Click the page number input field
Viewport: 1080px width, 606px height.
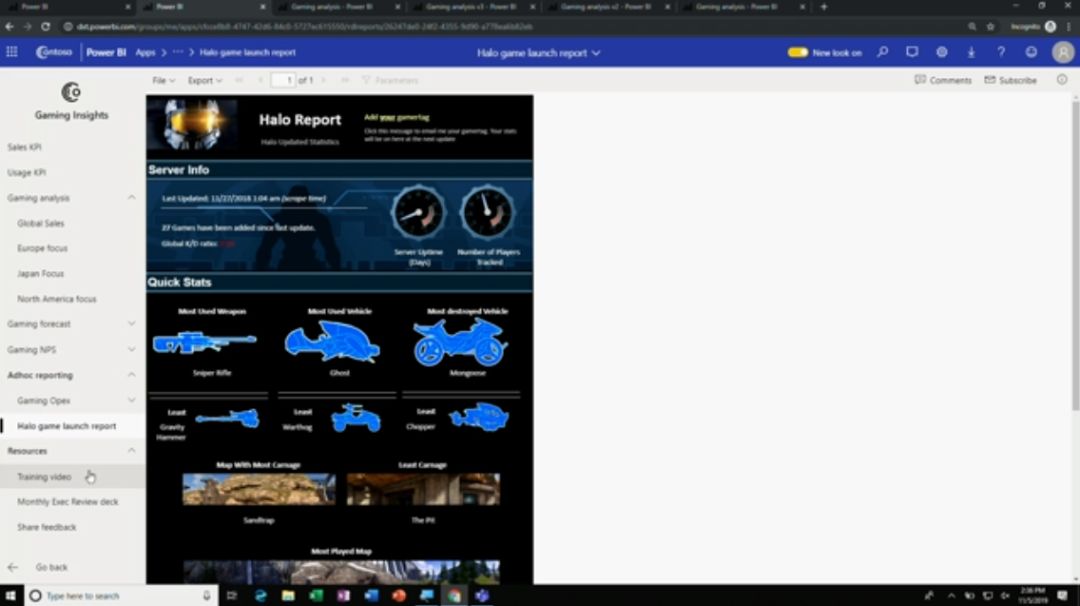coord(282,81)
